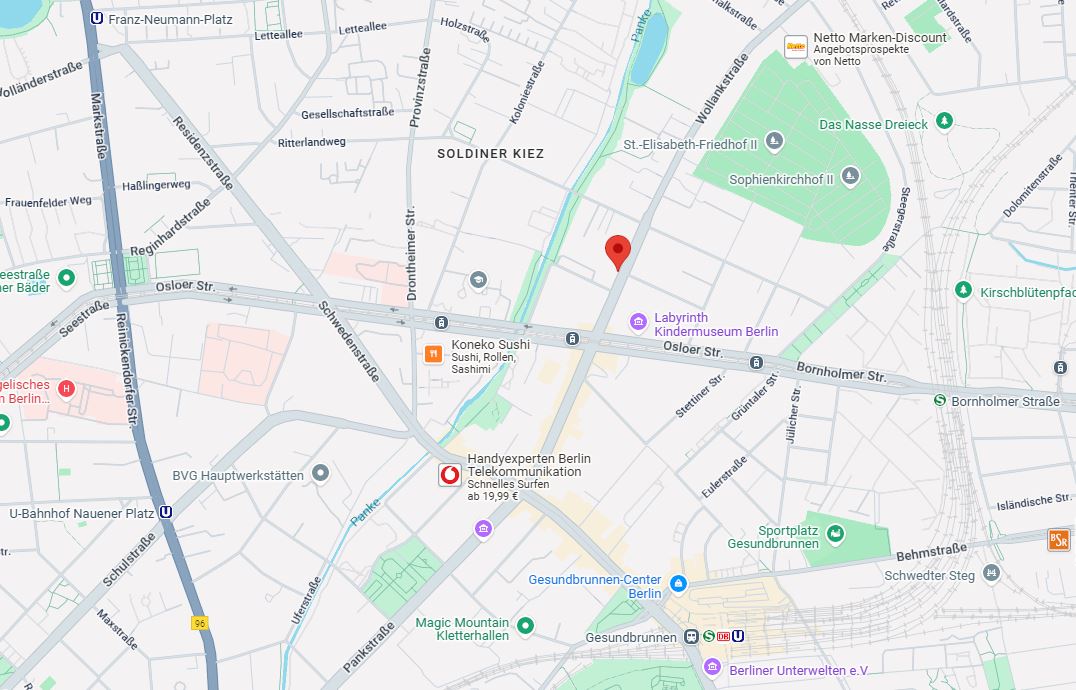Click the red location pin marker

coord(618,252)
